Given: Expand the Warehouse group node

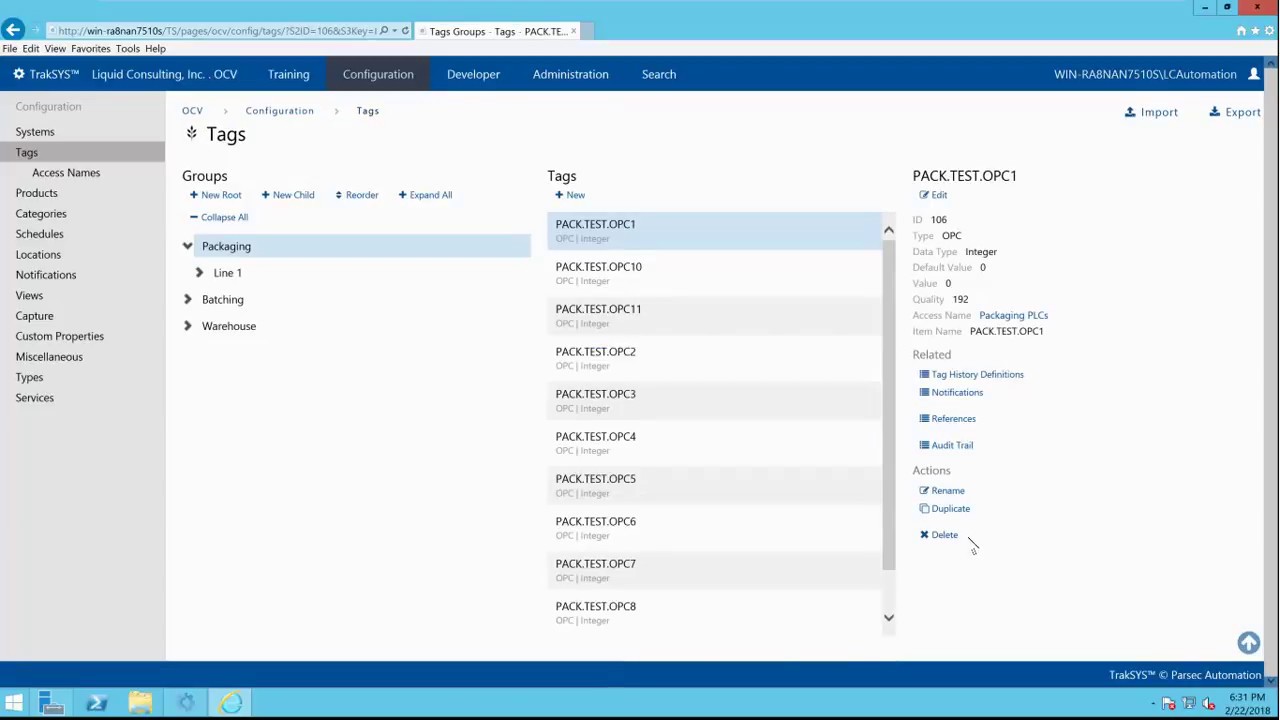Looking at the screenshot, I should [187, 326].
